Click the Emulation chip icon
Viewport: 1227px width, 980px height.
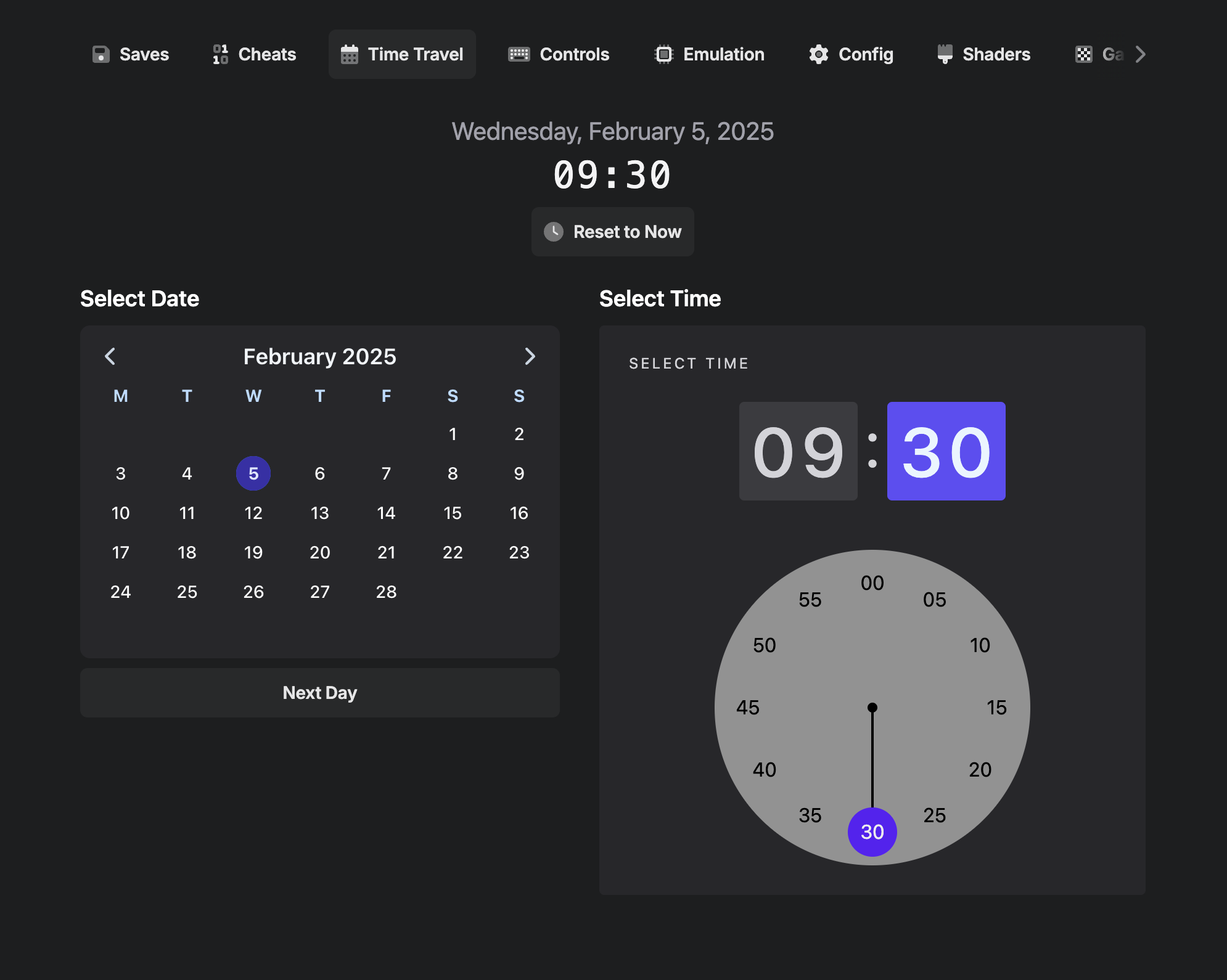pos(663,54)
